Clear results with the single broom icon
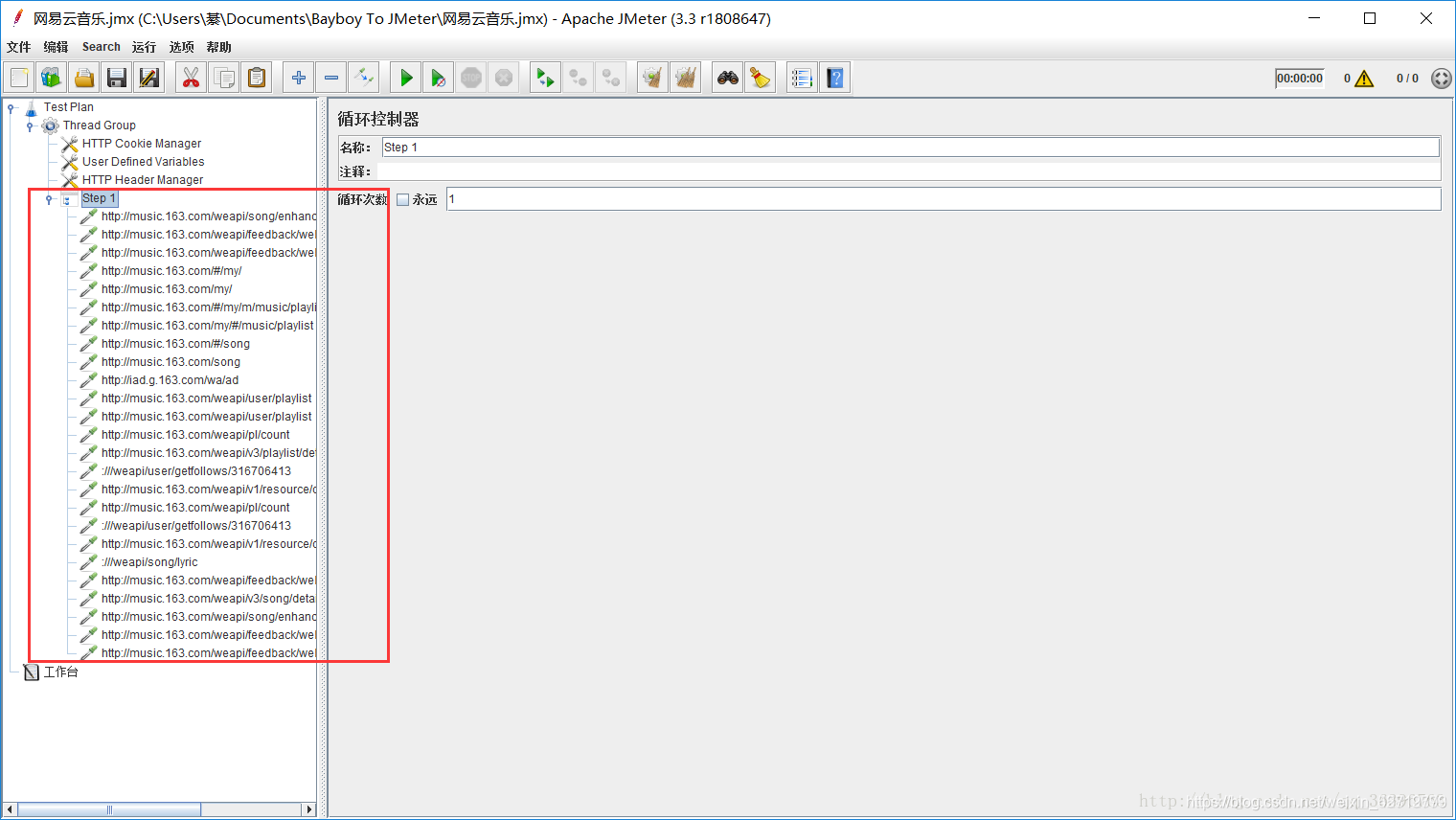Viewport: 1456px width, 820px height. click(x=653, y=78)
